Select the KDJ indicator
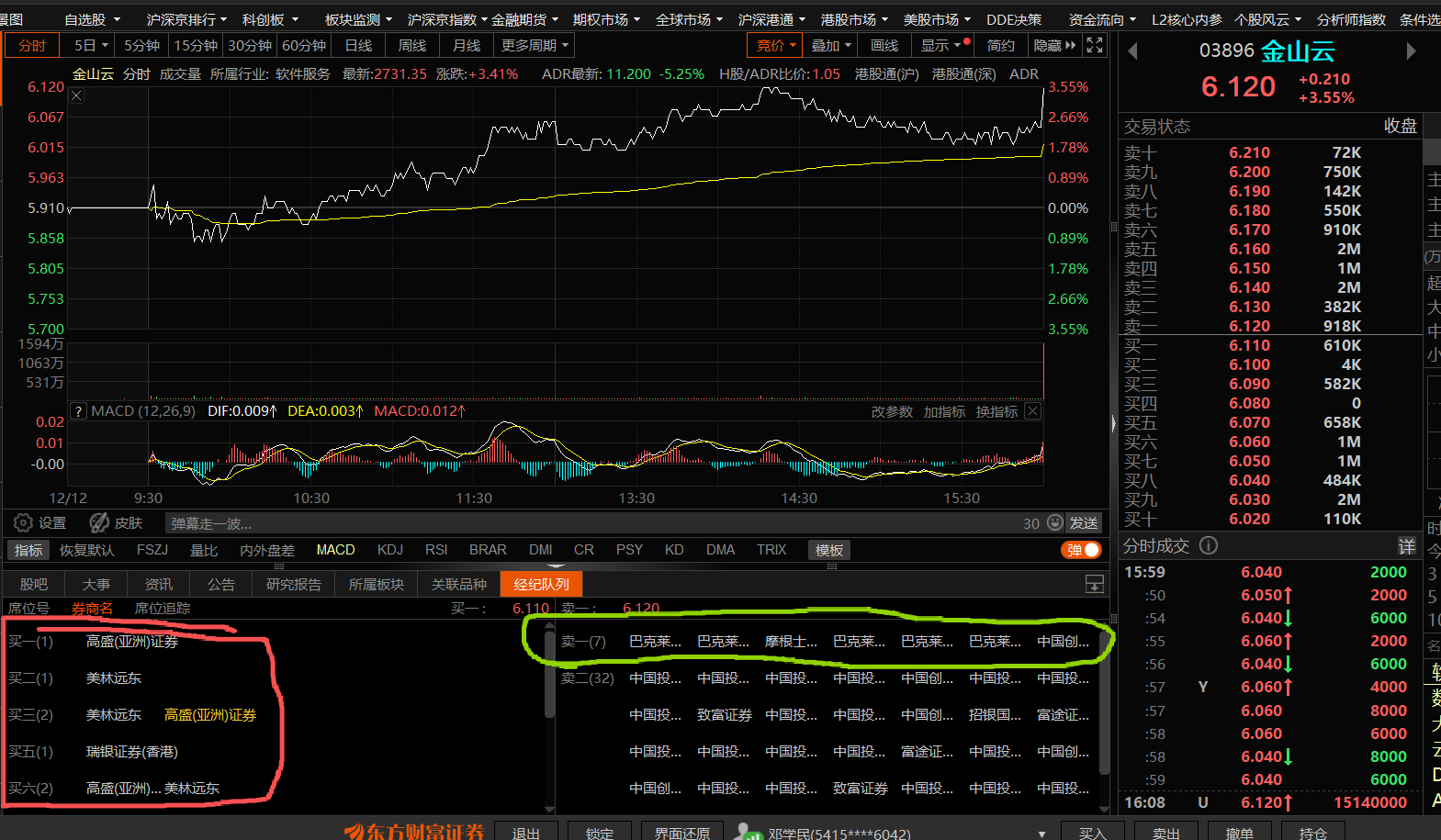 pos(390,550)
